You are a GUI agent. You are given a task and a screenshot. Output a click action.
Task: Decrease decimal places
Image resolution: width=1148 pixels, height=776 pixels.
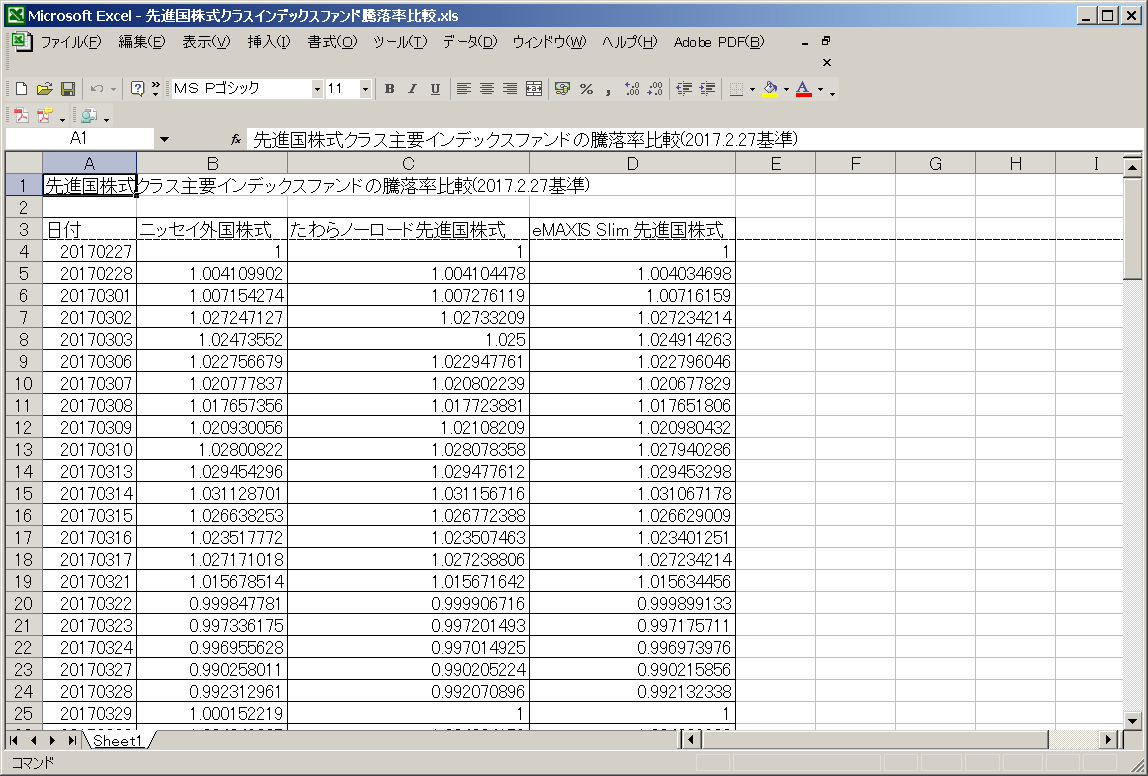point(655,89)
